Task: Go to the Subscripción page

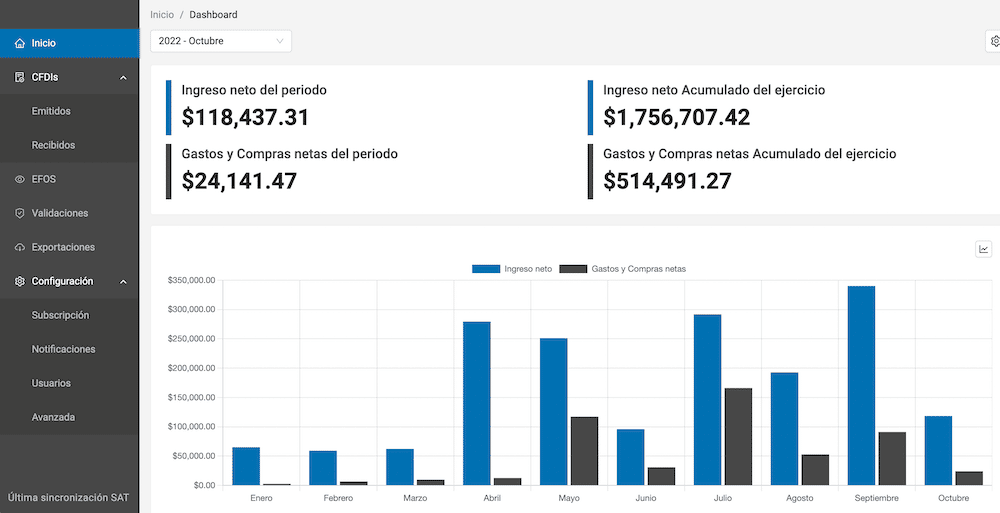Action: point(60,315)
